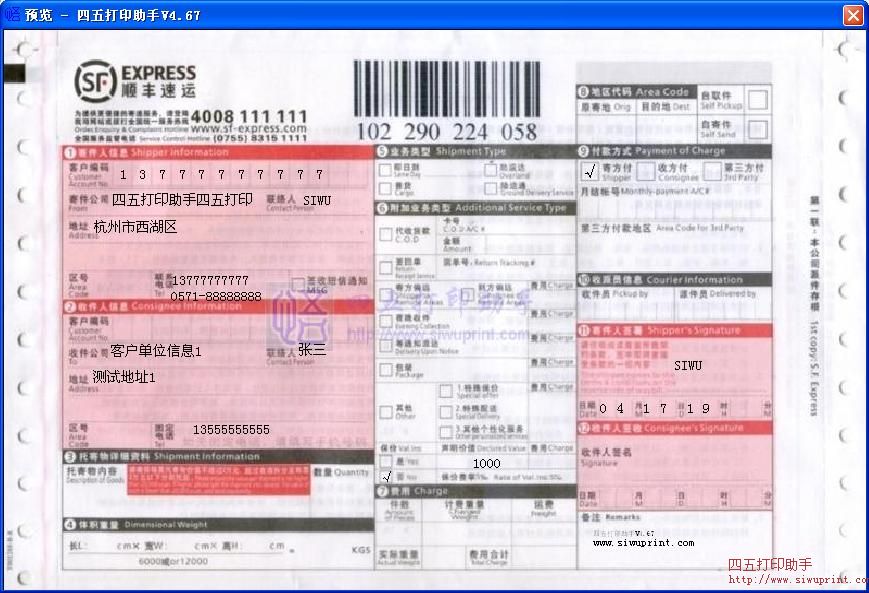The image size is (869, 593).
Task: Click the SF Express logo
Action: [x=130, y=80]
